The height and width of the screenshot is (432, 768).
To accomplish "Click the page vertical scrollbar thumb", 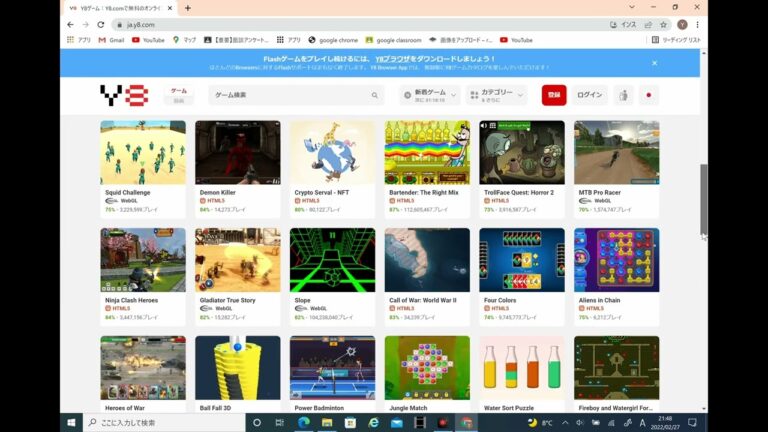I will click(703, 200).
